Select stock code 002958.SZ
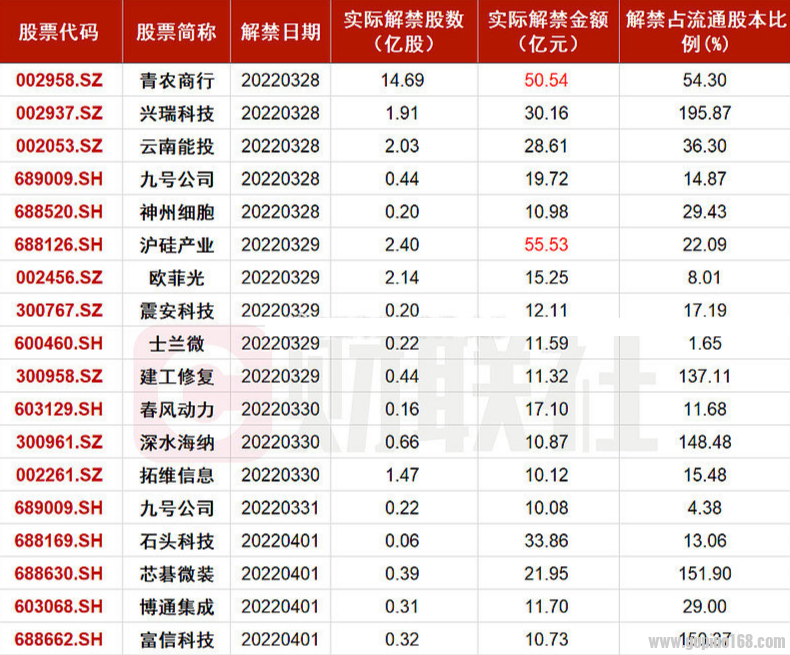 pos(59,80)
